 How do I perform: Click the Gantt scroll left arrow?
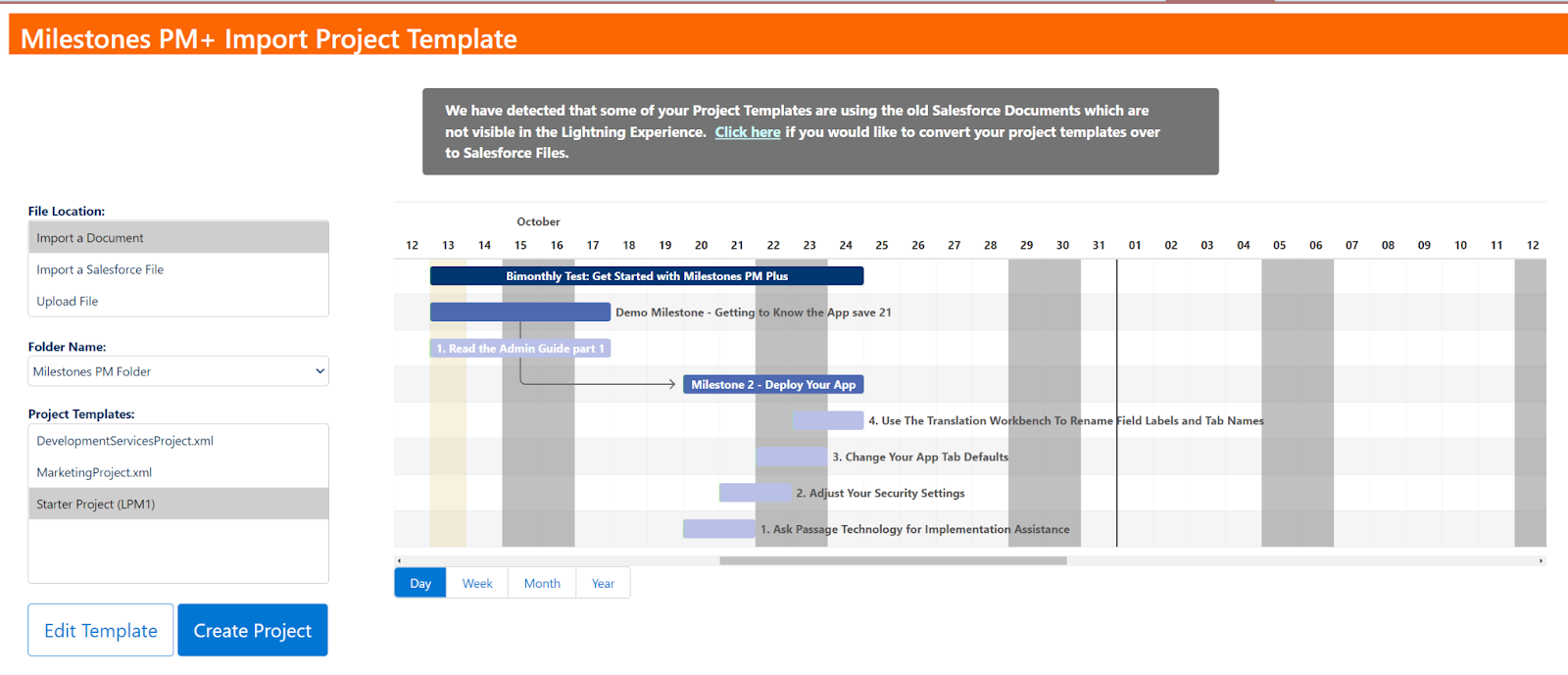click(x=399, y=561)
